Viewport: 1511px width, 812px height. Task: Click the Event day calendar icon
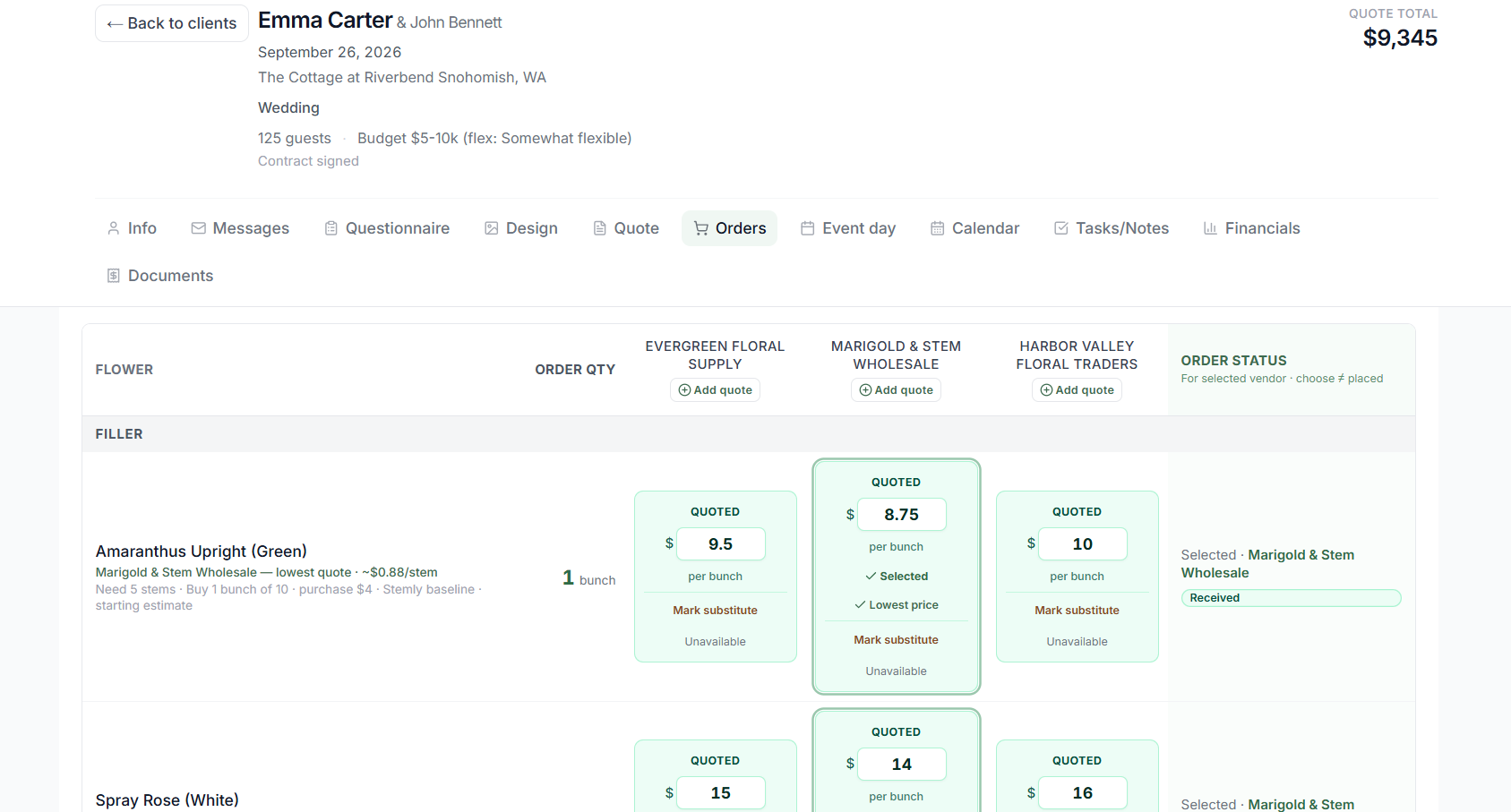click(808, 228)
